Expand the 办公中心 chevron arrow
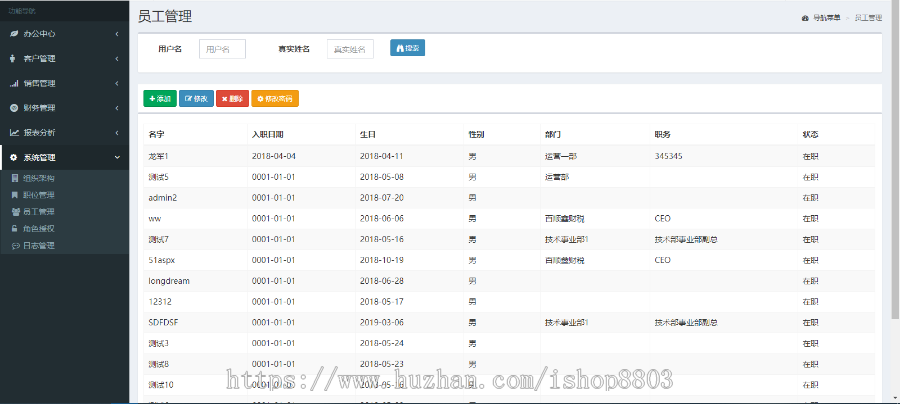The height and width of the screenshot is (404, 900). coord(117,34)
